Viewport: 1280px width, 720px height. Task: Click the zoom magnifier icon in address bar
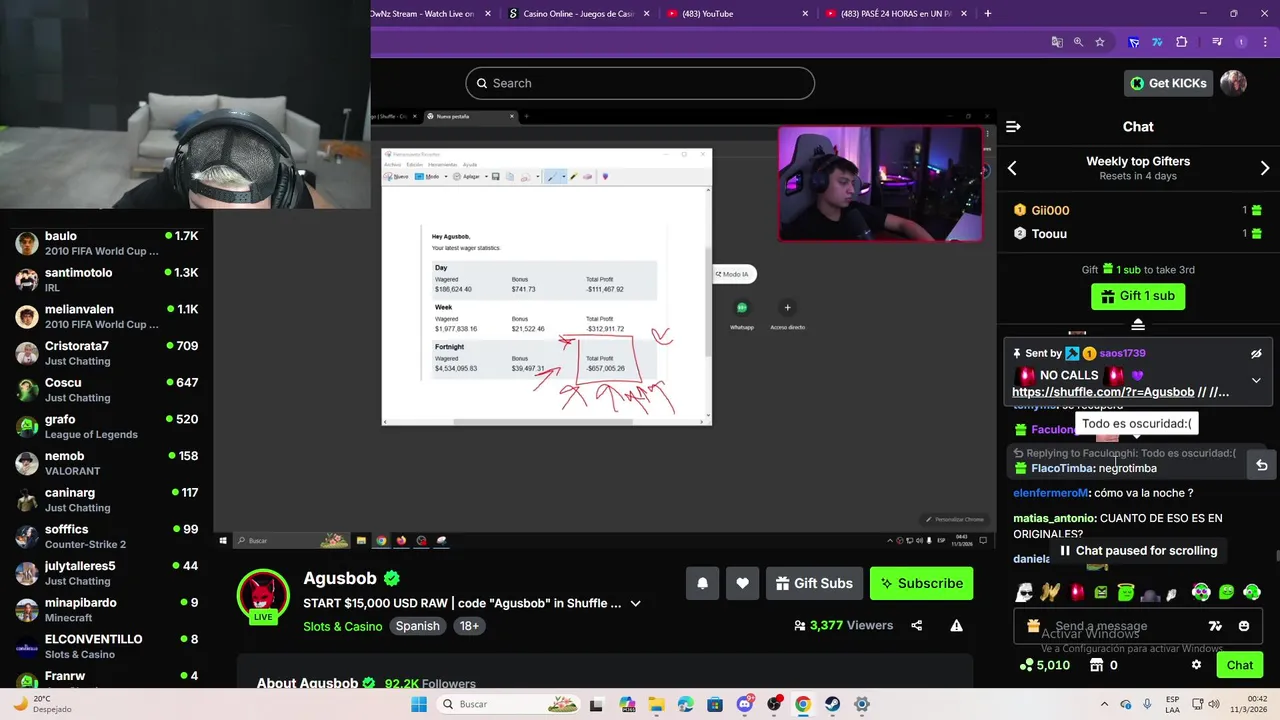(1078, 42)
